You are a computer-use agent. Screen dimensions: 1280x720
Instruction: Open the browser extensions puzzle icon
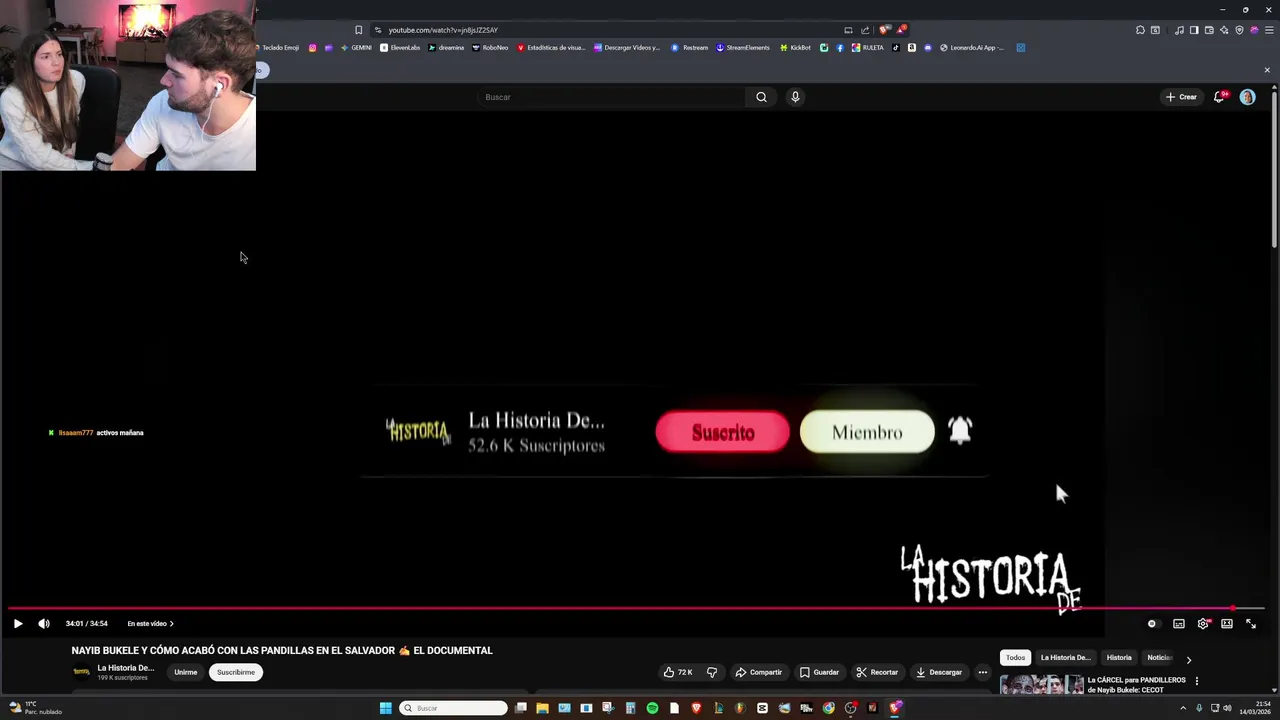click(x=1140, y=30)
